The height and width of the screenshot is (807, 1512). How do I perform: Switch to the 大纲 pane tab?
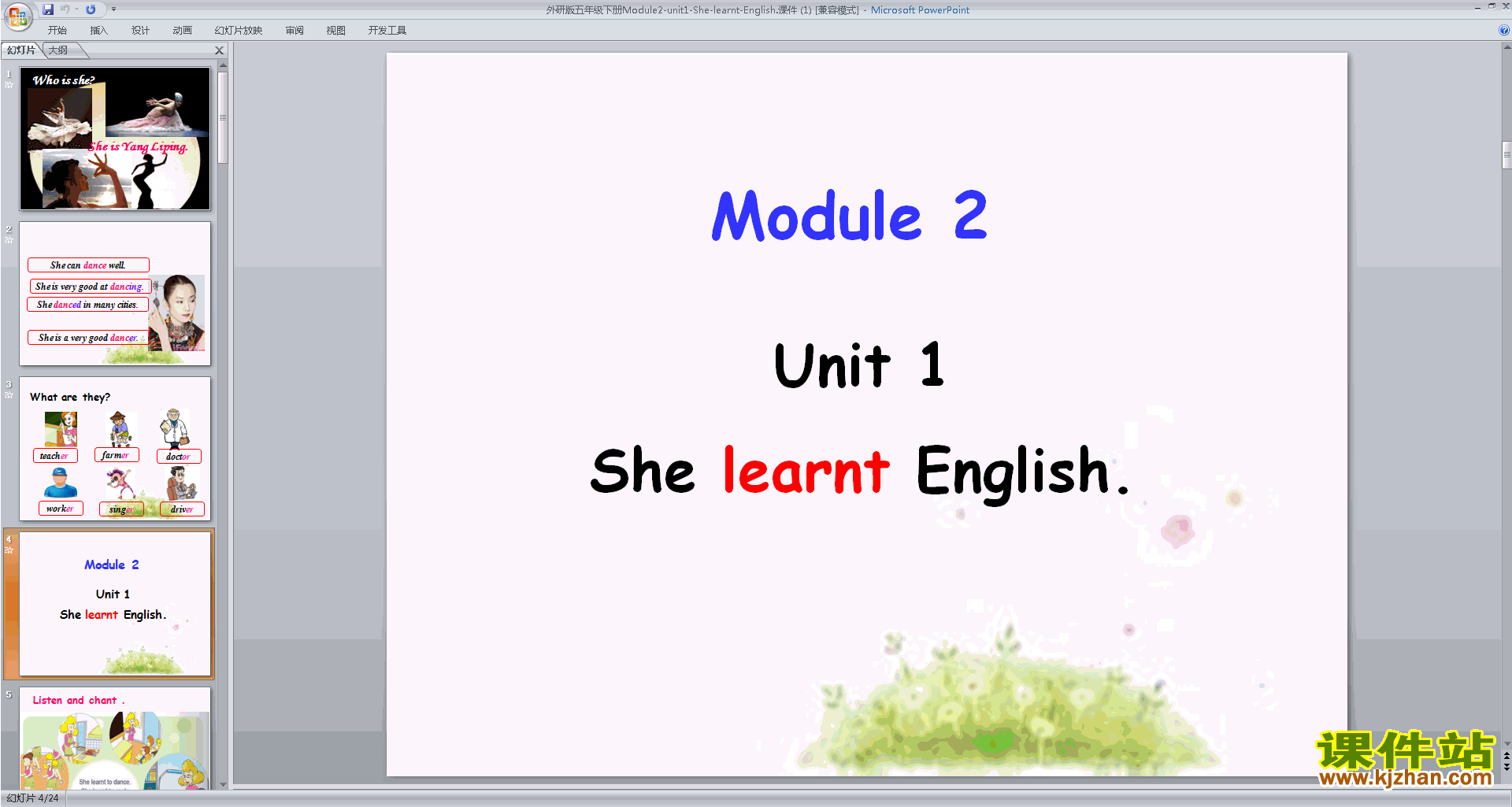(x=58, y=50)
